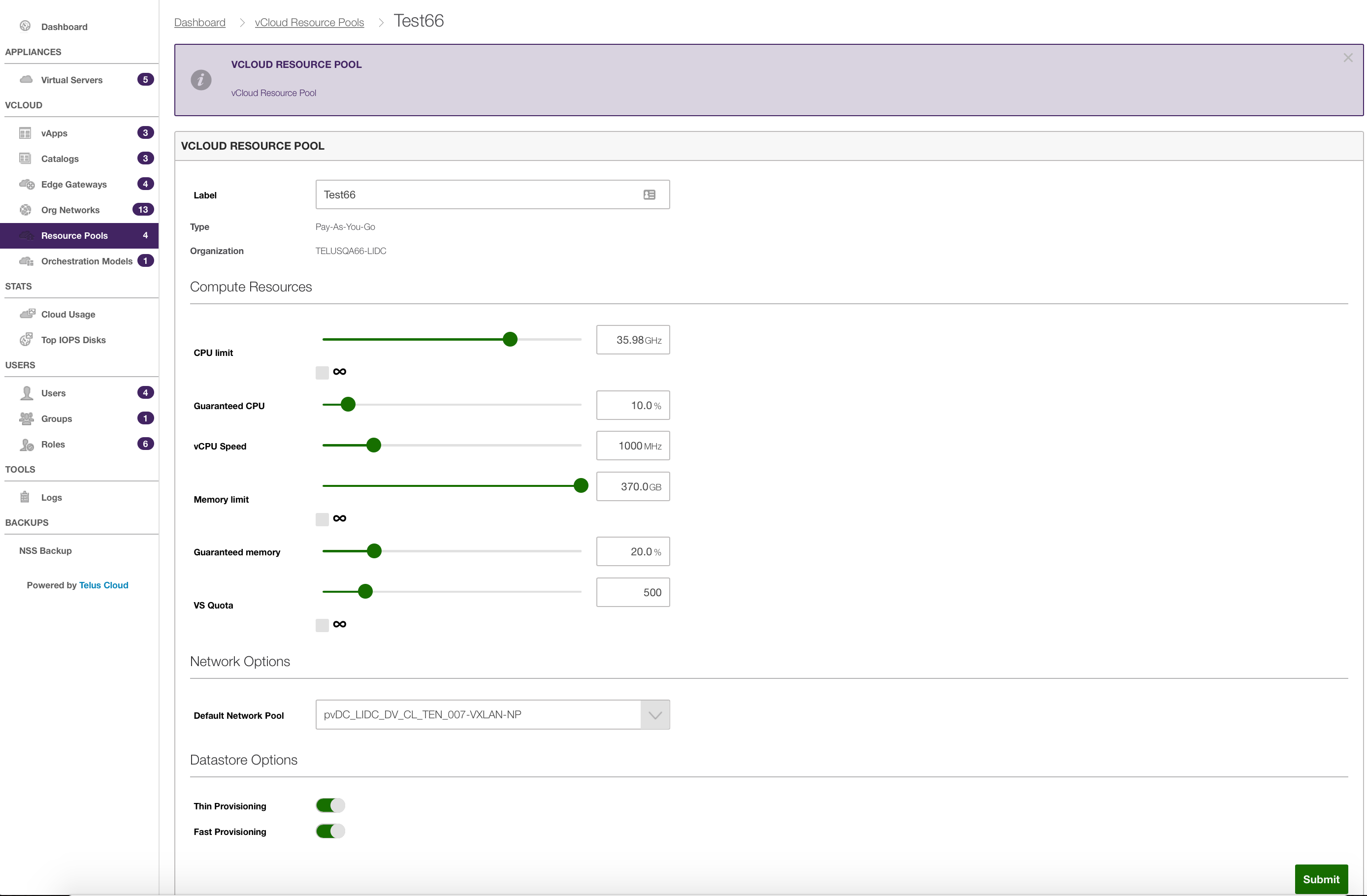Toggle the Thin Provisioning switch
The width and height of the screenshot is (1367, 896).
tap(330, 805)
